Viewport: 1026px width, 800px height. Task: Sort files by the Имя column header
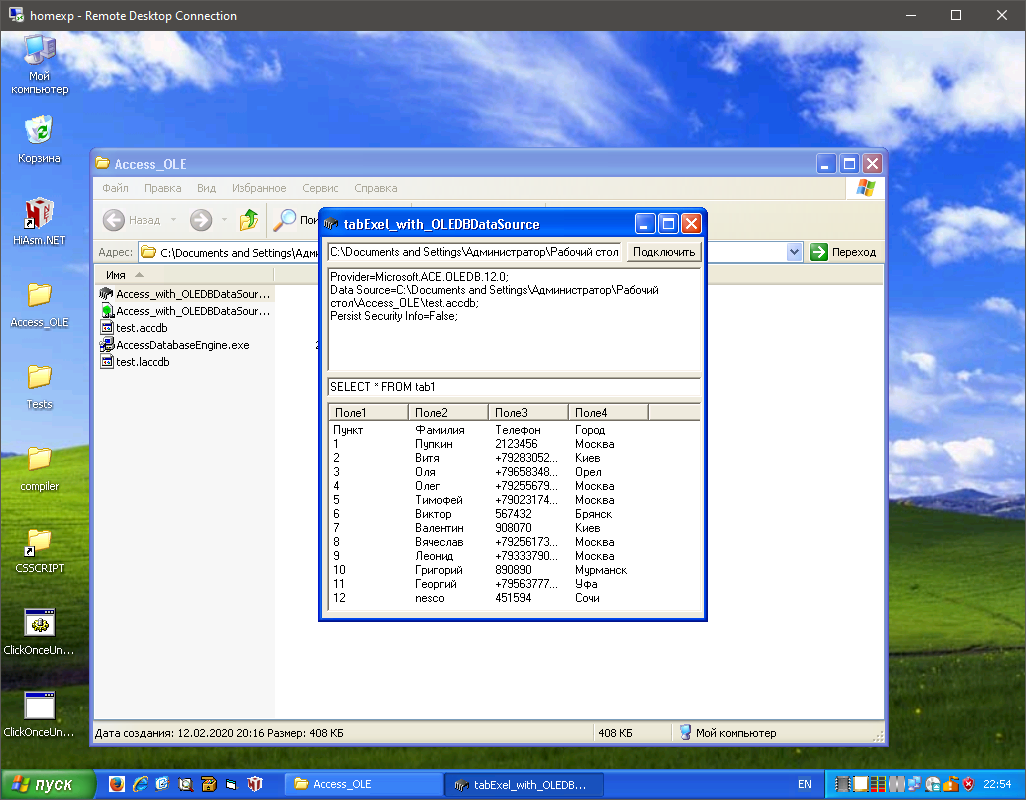[x=117, y=274]
